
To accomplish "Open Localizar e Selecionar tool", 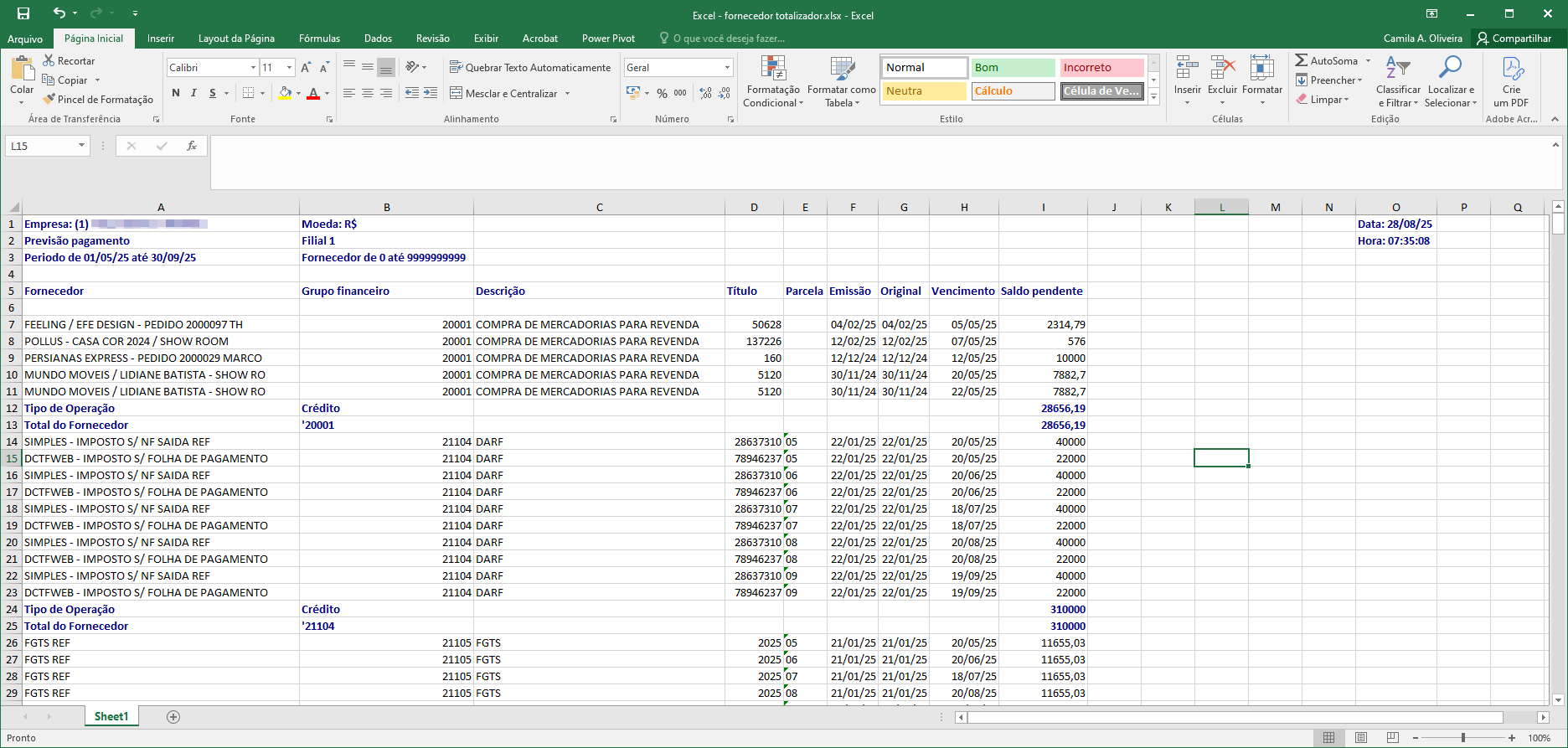I will tap(1450, 82).
